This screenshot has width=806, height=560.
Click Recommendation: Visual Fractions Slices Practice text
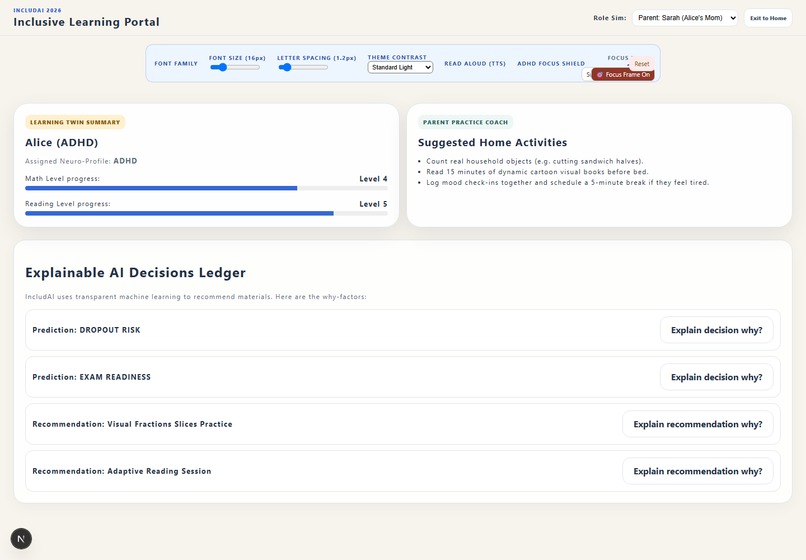(132, 424)
